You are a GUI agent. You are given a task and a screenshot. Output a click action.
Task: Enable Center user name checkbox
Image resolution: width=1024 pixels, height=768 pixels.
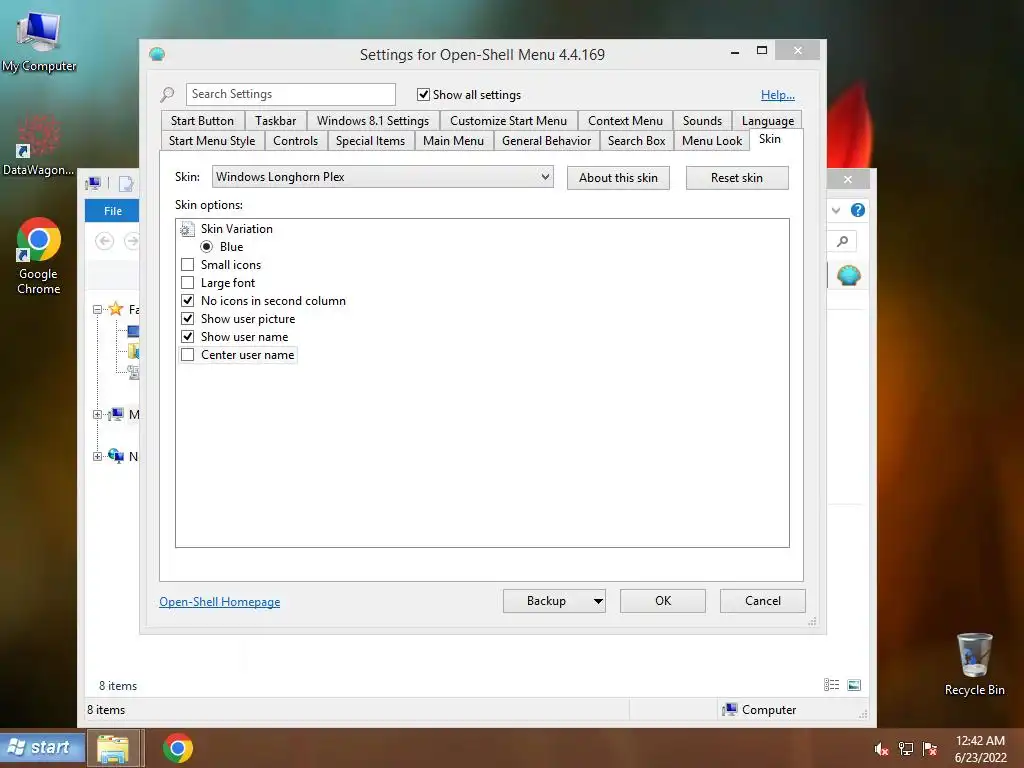click(187, 355)
